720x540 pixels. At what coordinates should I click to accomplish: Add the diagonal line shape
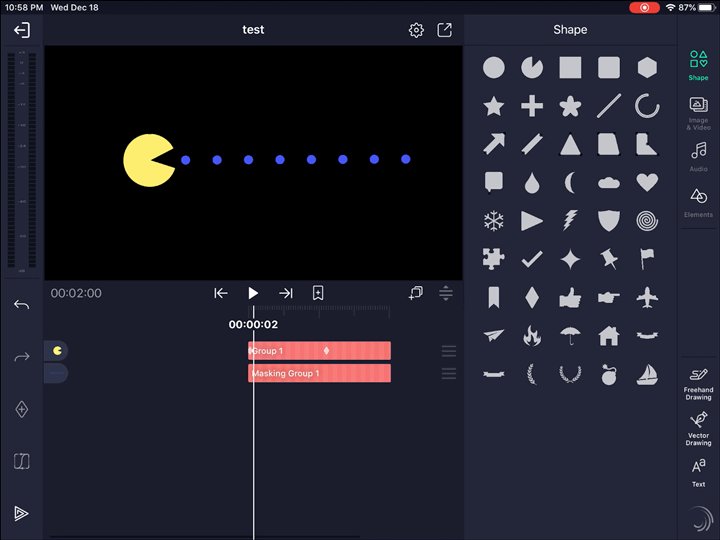pyautogui.click(x=609, y=106)
